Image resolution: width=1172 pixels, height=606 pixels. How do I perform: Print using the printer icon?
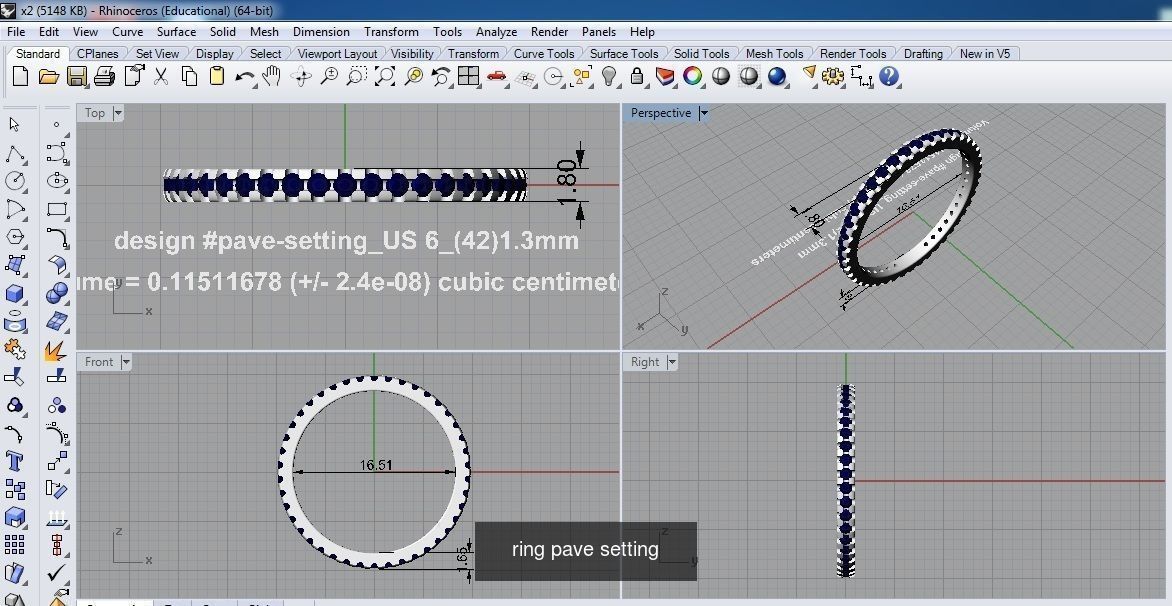coord(104,76)
